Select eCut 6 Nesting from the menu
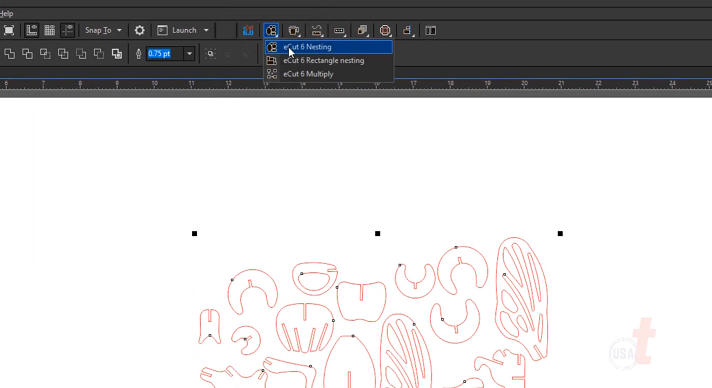The height and width of the screenshot is (388, 712). pyautogui.click(x=329, y=47)
